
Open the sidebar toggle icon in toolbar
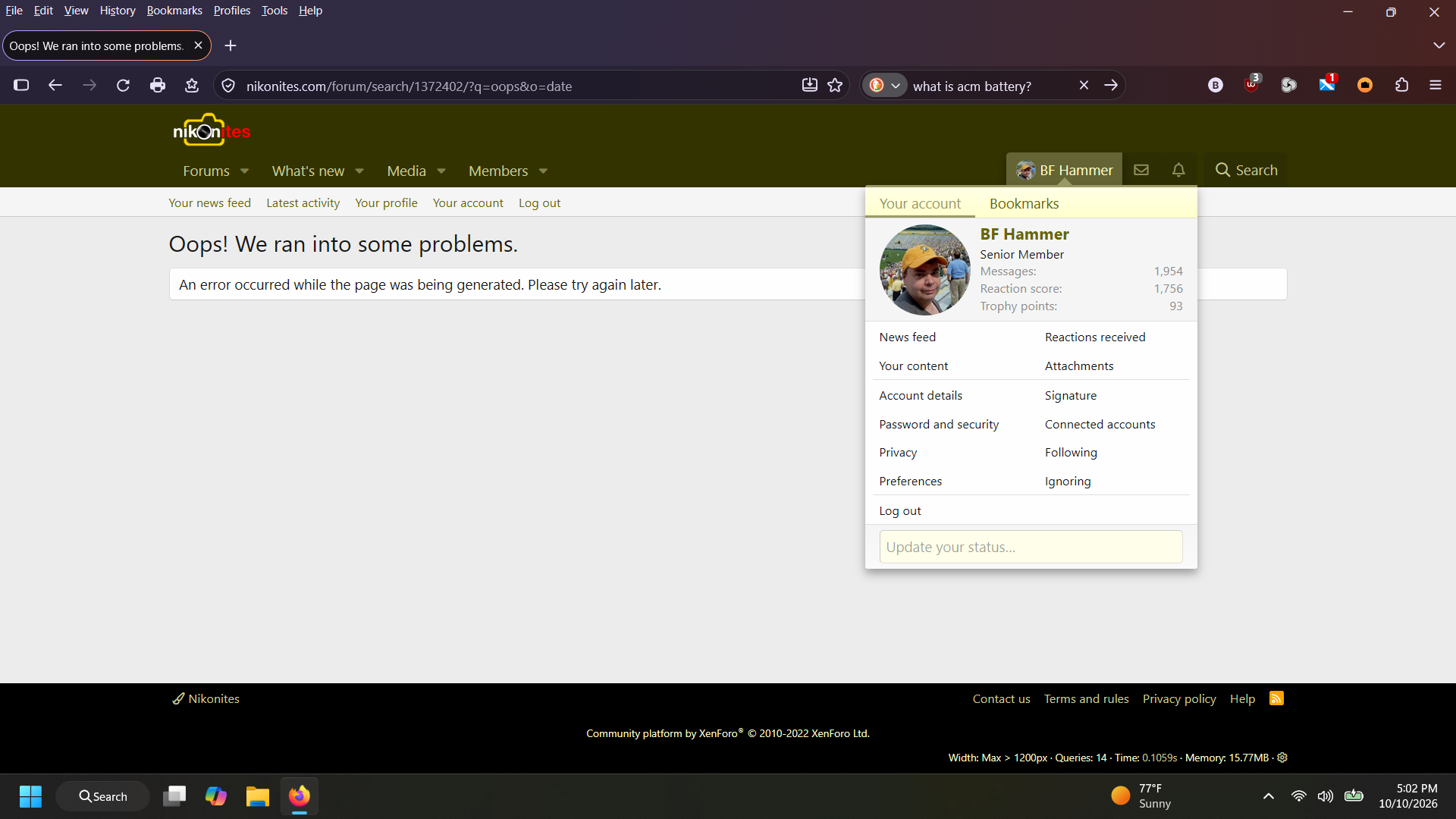pyautogui.click(x=21, y=86)
